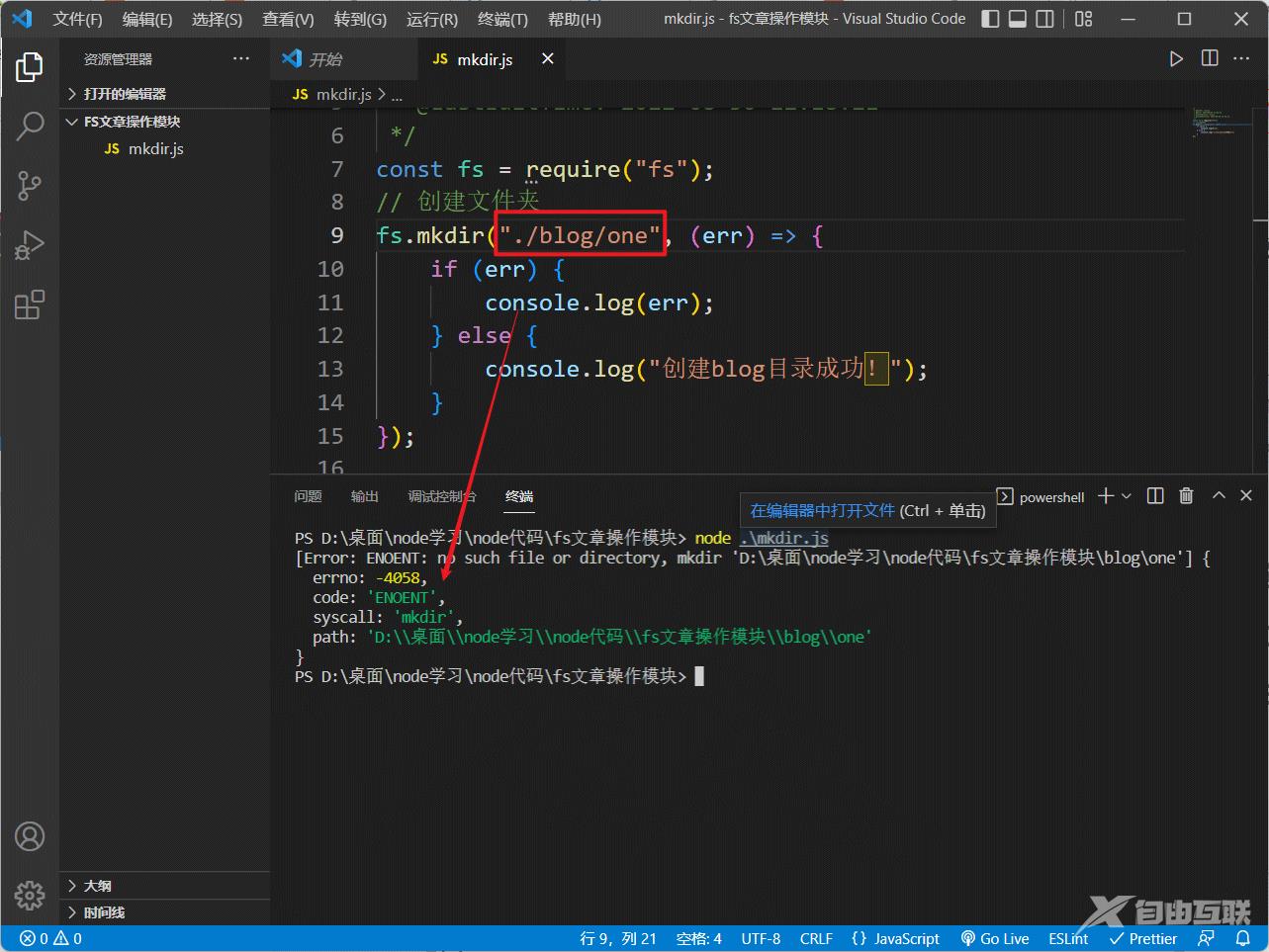
Task: Close the mkdir.js editor tab
Action: (x=547, y=59)
